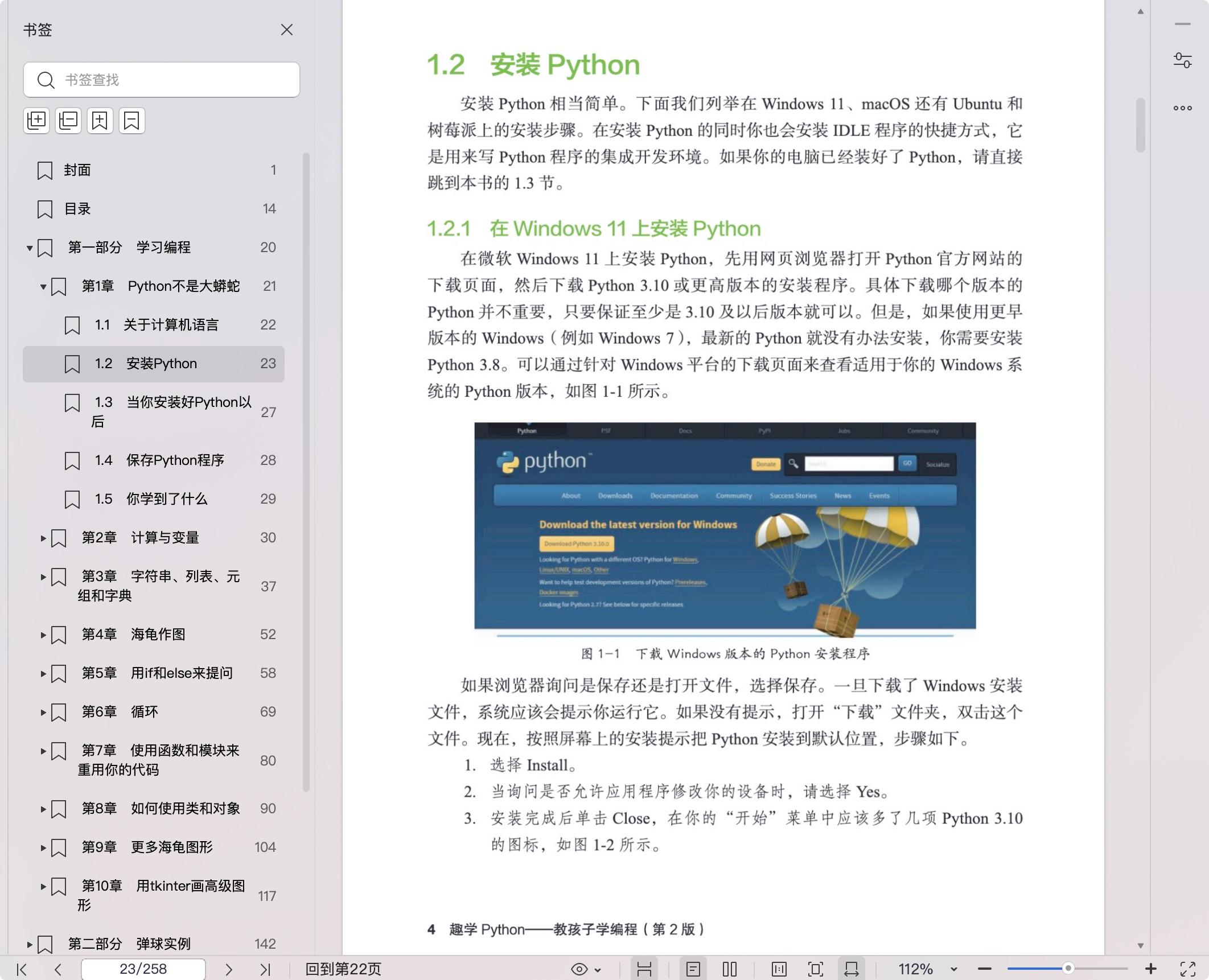Expand 第6章 循环
The image size is (1209, 980).
click(x=43, y=713)
